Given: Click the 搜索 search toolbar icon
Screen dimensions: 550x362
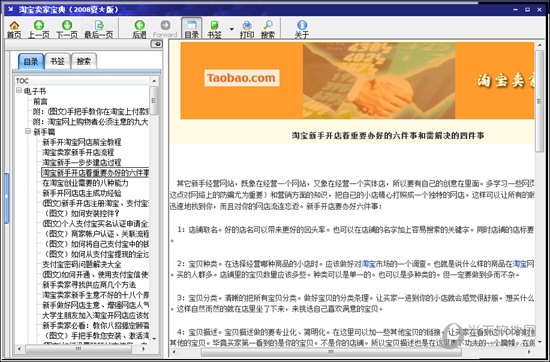Looking at the screenshot, I should [x=268, y=29].
